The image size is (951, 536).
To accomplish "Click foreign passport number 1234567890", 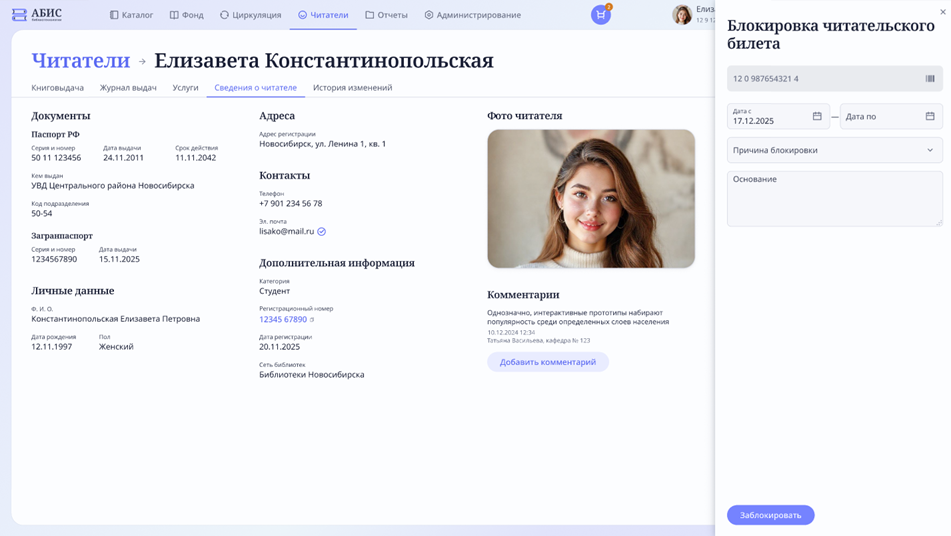I will tap(54, 259).
